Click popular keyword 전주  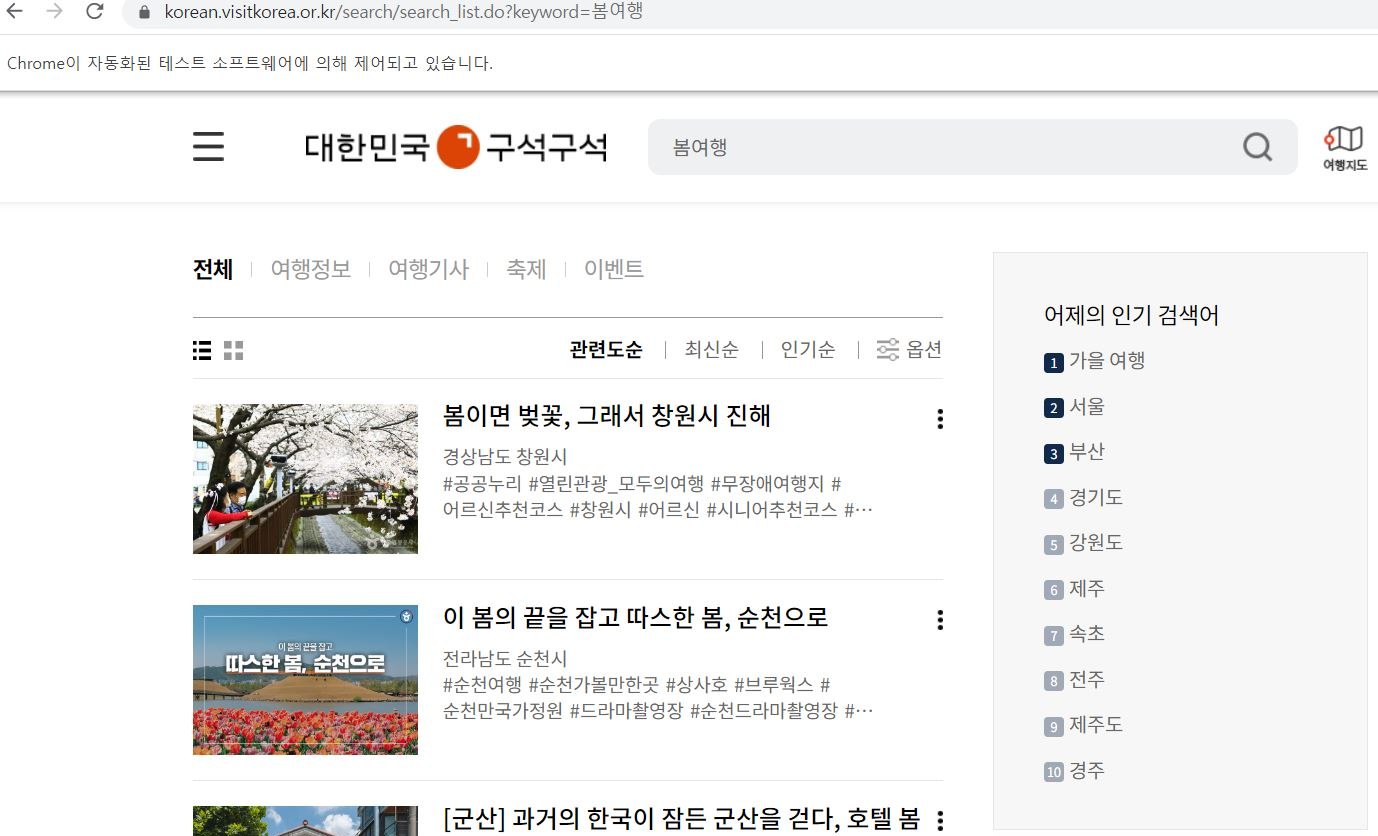(x=1087, y=680)
